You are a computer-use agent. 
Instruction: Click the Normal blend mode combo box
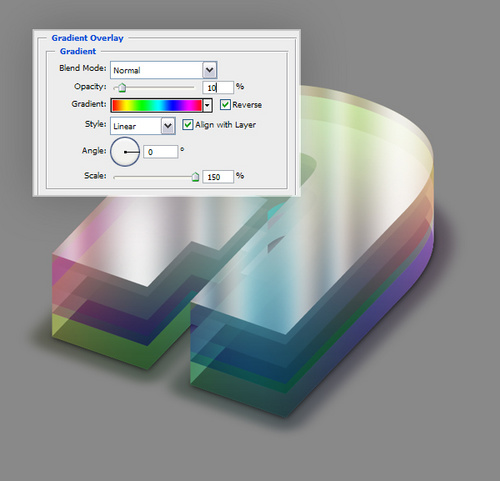[x=164, y=70]
